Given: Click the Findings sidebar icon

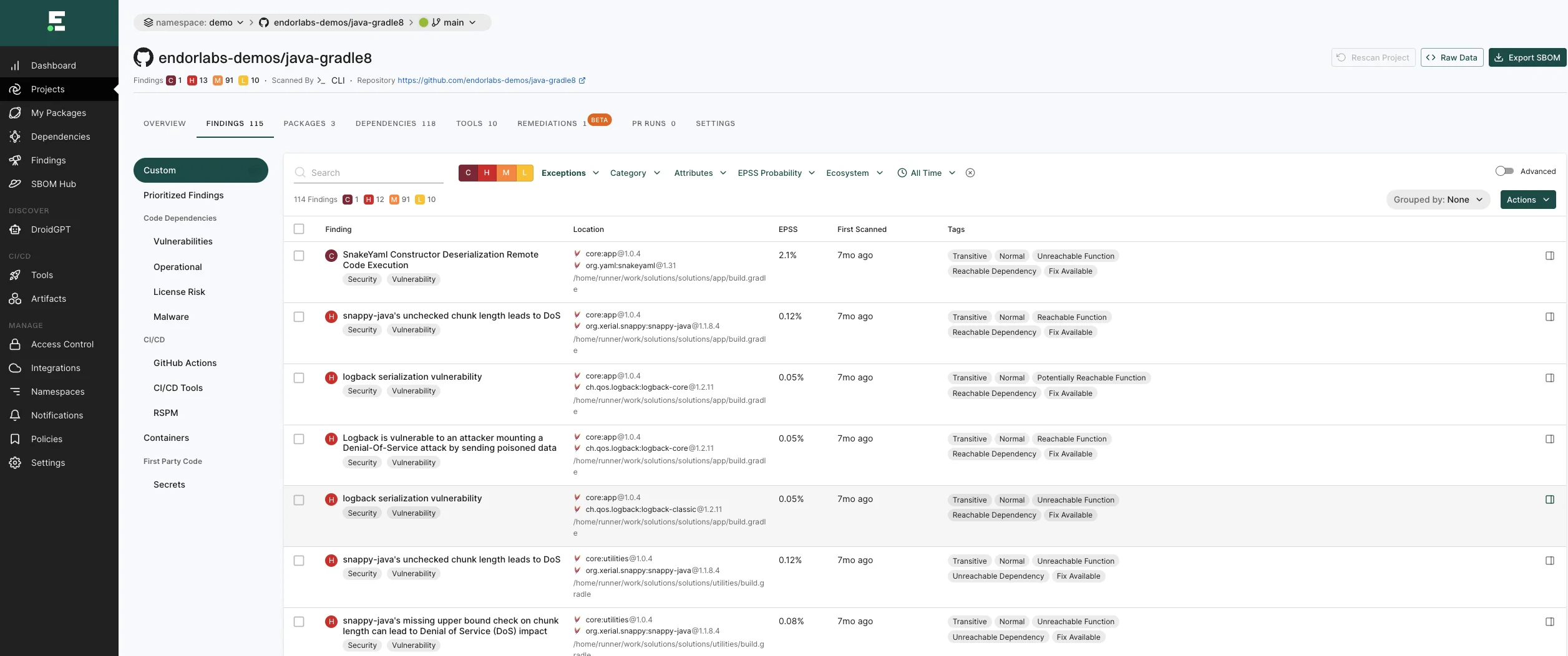Looking at the screenshot, I should (15, 160).
